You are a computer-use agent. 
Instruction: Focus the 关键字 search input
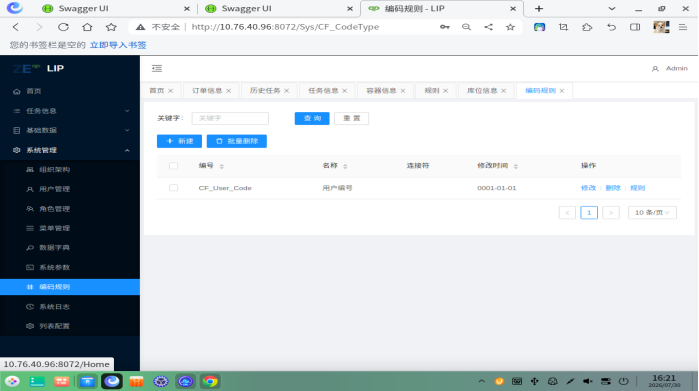230,118
